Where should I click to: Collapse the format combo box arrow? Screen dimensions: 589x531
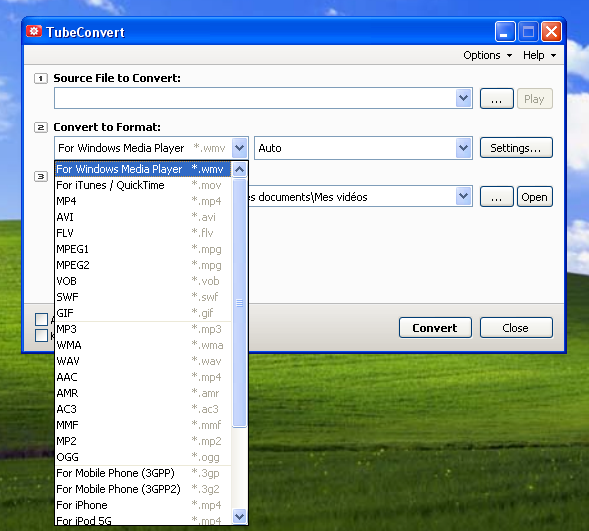click(x=239, y=148)
